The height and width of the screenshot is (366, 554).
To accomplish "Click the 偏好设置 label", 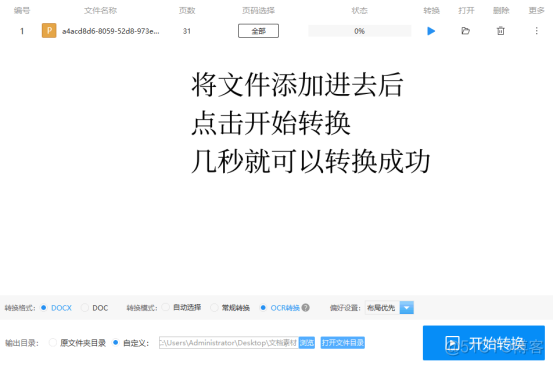I will click(345, 308).
